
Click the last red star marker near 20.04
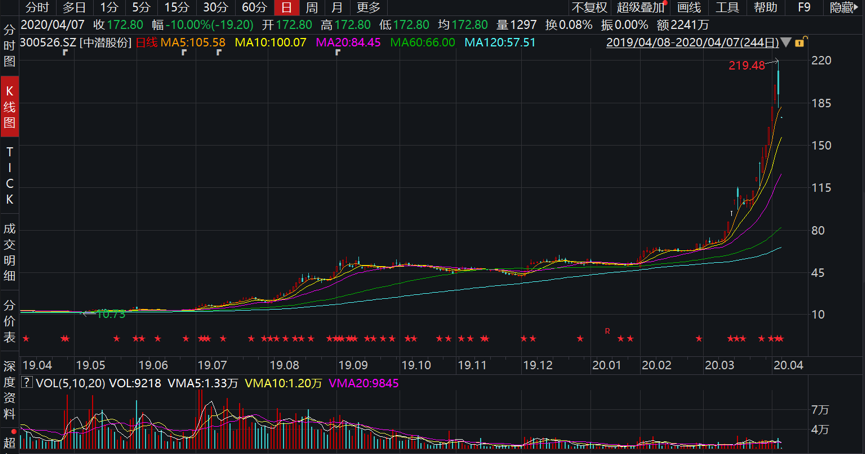click(780, 339)
